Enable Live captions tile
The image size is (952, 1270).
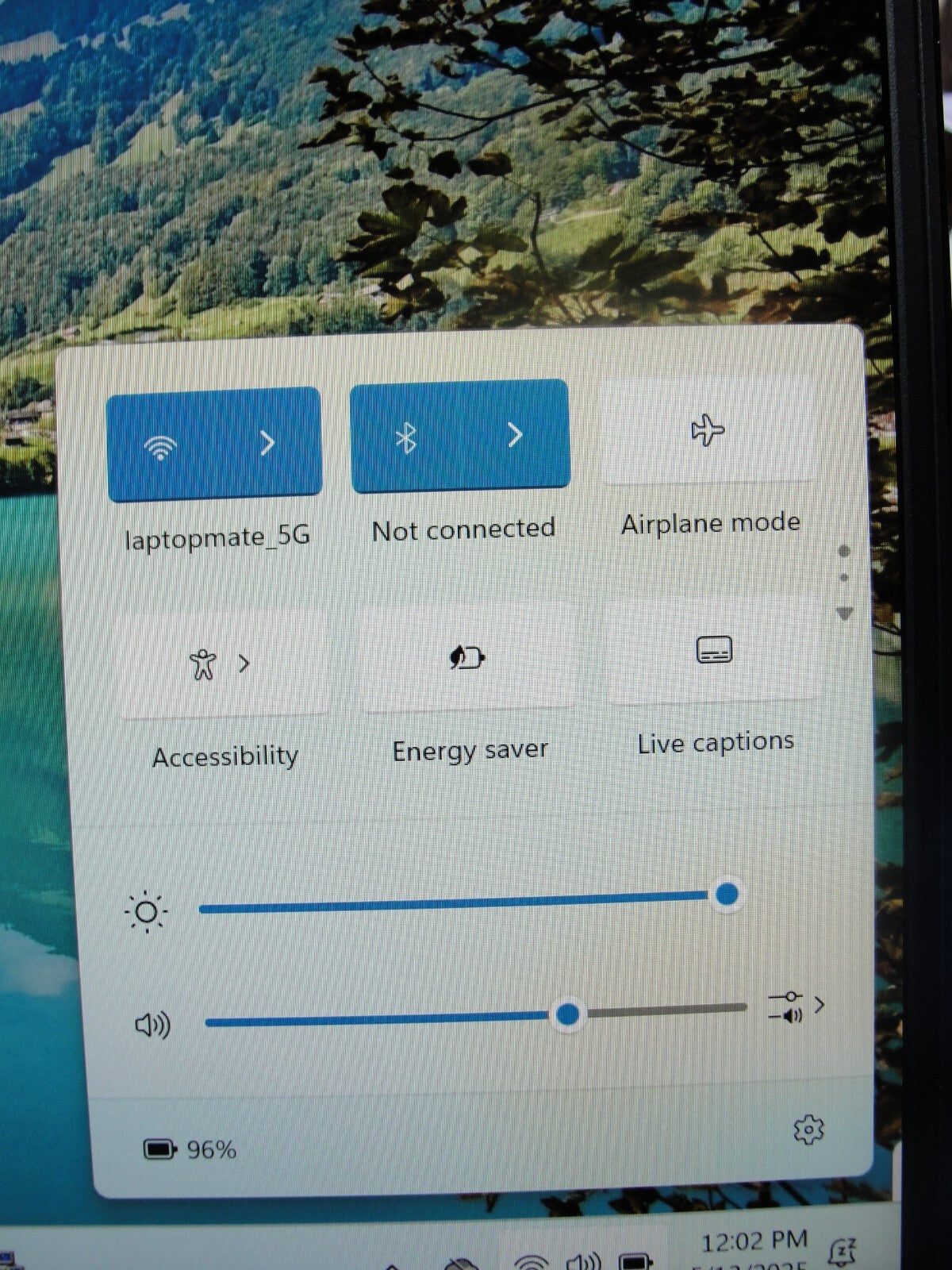[713, 649]
